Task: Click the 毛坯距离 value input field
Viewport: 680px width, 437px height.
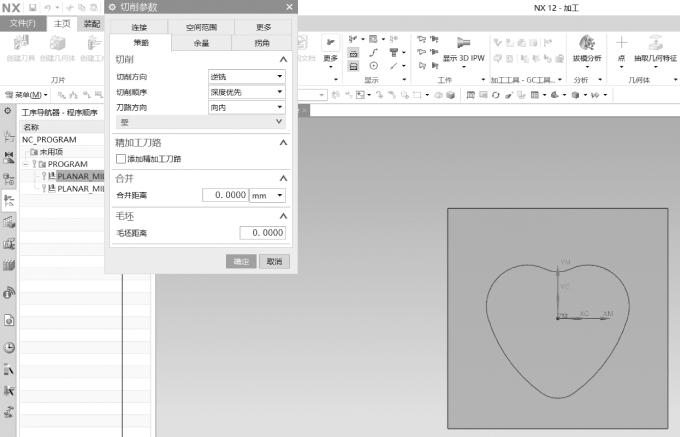Action: pyautogui.click(x=262, y=233)
